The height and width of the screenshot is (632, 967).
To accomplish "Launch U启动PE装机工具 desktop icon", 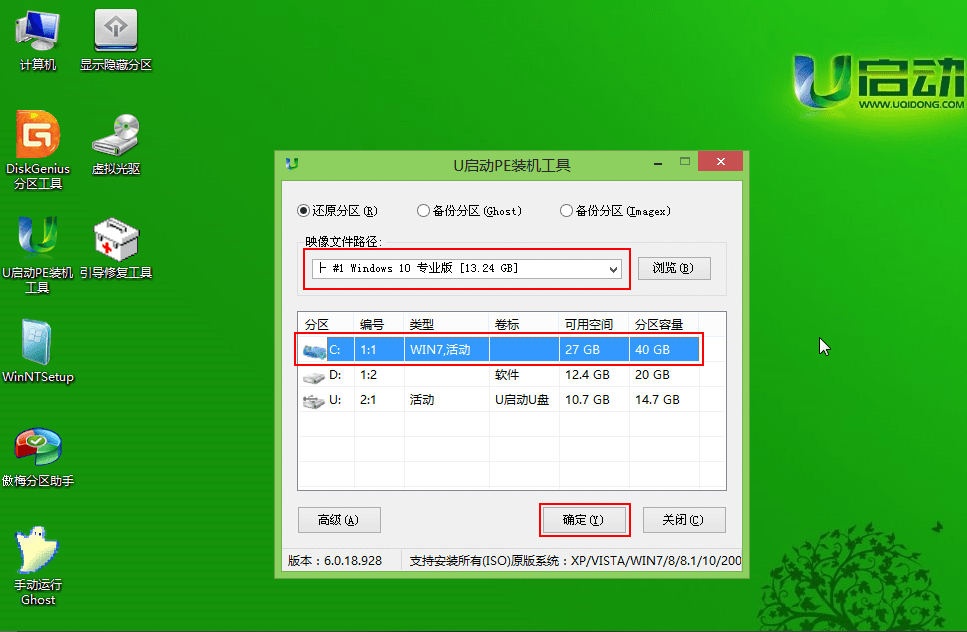I will 38,254.
